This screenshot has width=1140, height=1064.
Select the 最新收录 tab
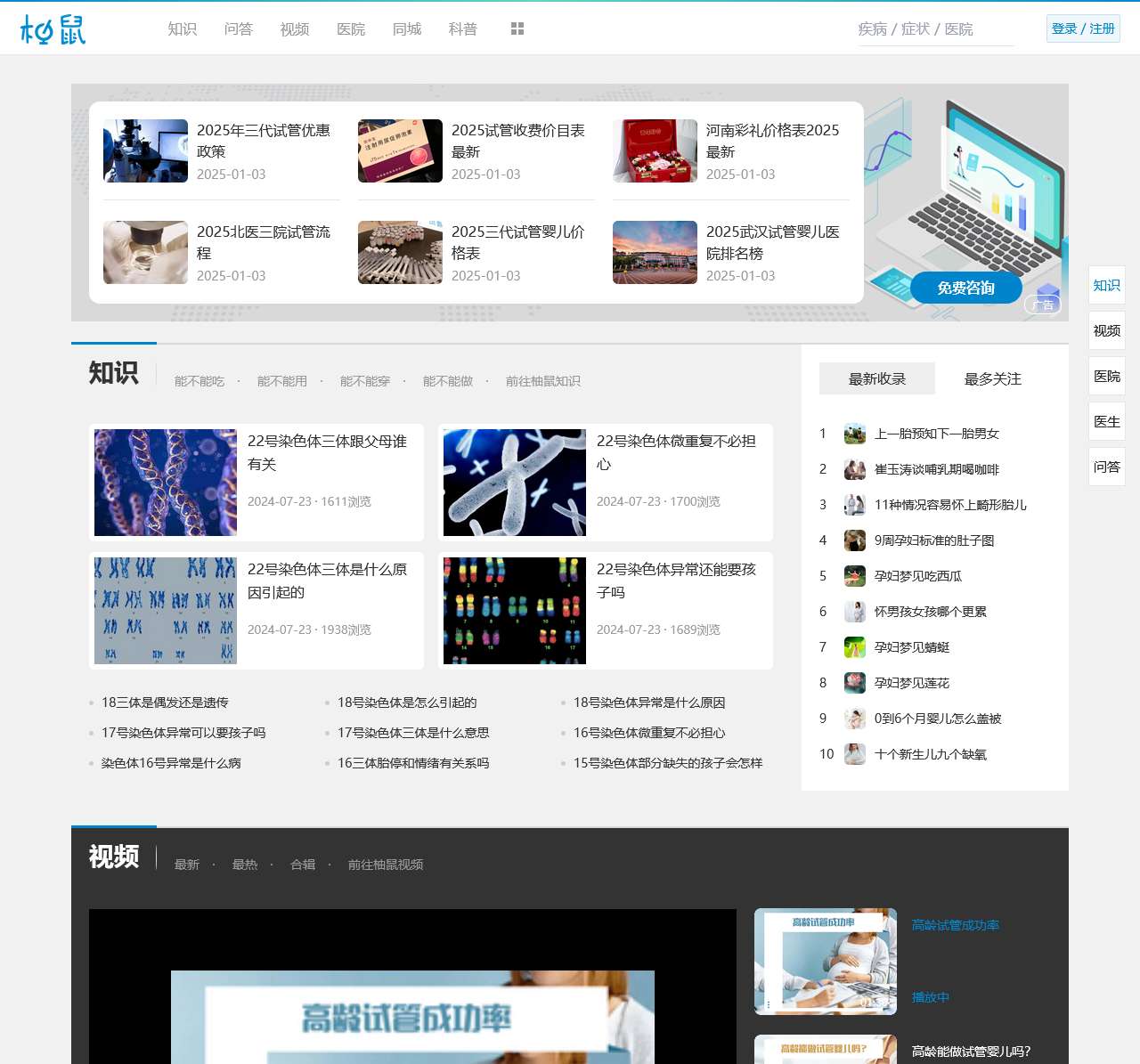pos(876,379)
